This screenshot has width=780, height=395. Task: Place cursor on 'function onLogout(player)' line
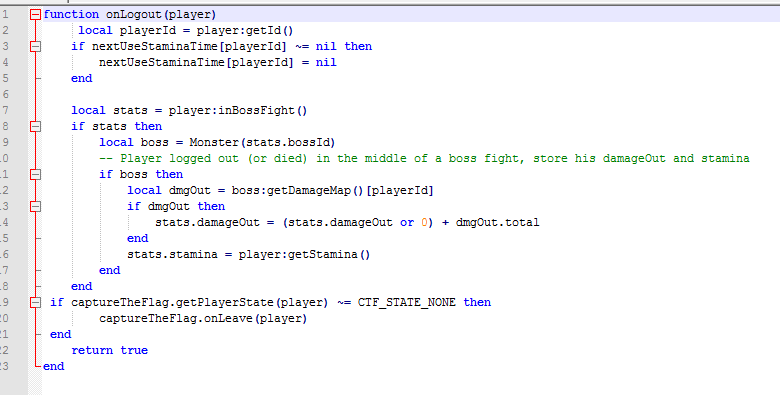click(130, 14)
